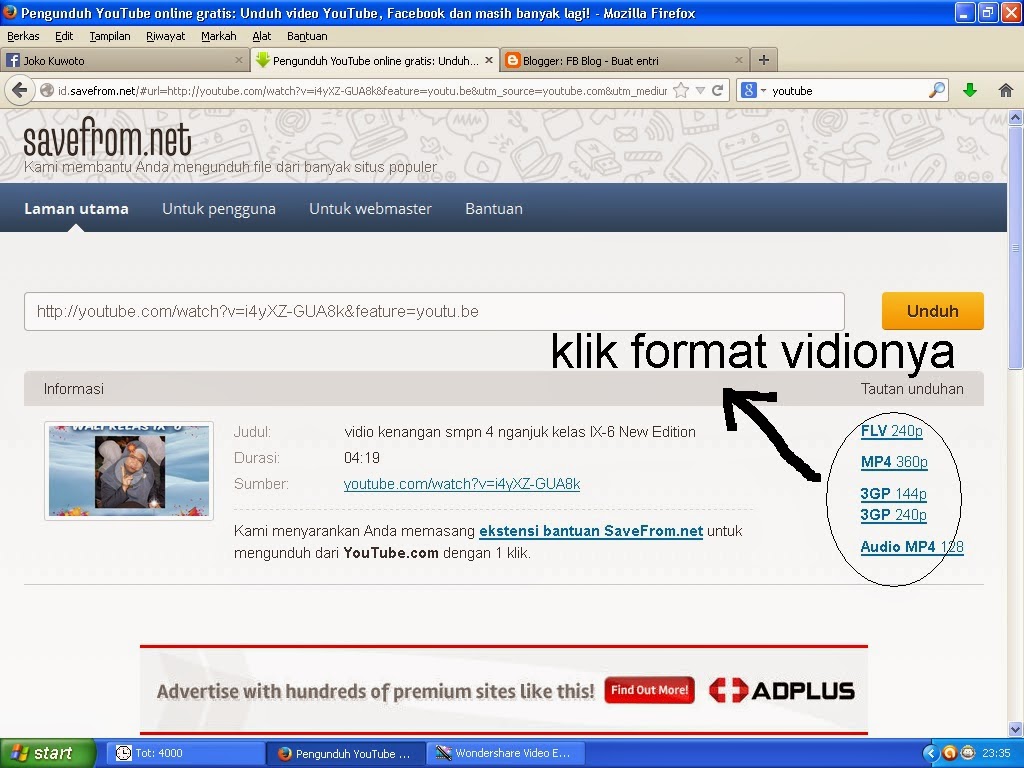The height and width of the screenshot is (768, 1024).
Task: Click the reload page icon
Action: 717,91
